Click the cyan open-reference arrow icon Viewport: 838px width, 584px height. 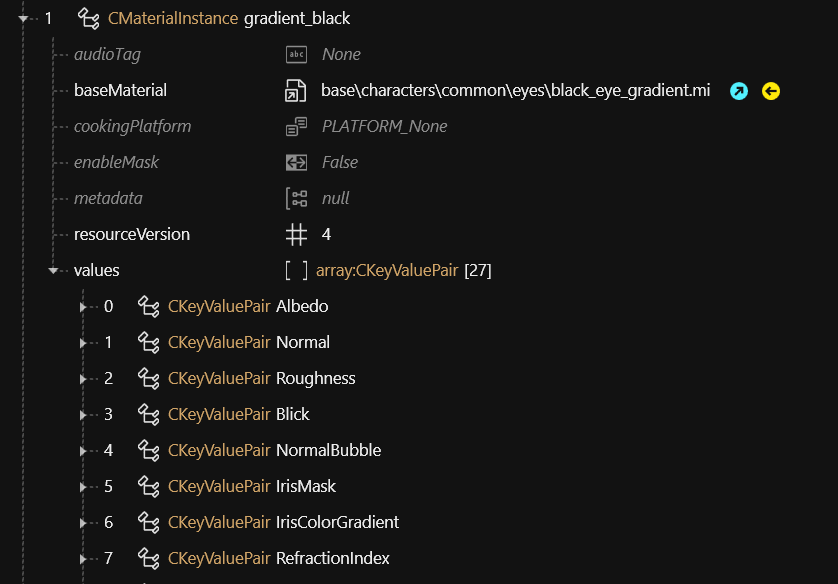[x=739, y=91]
